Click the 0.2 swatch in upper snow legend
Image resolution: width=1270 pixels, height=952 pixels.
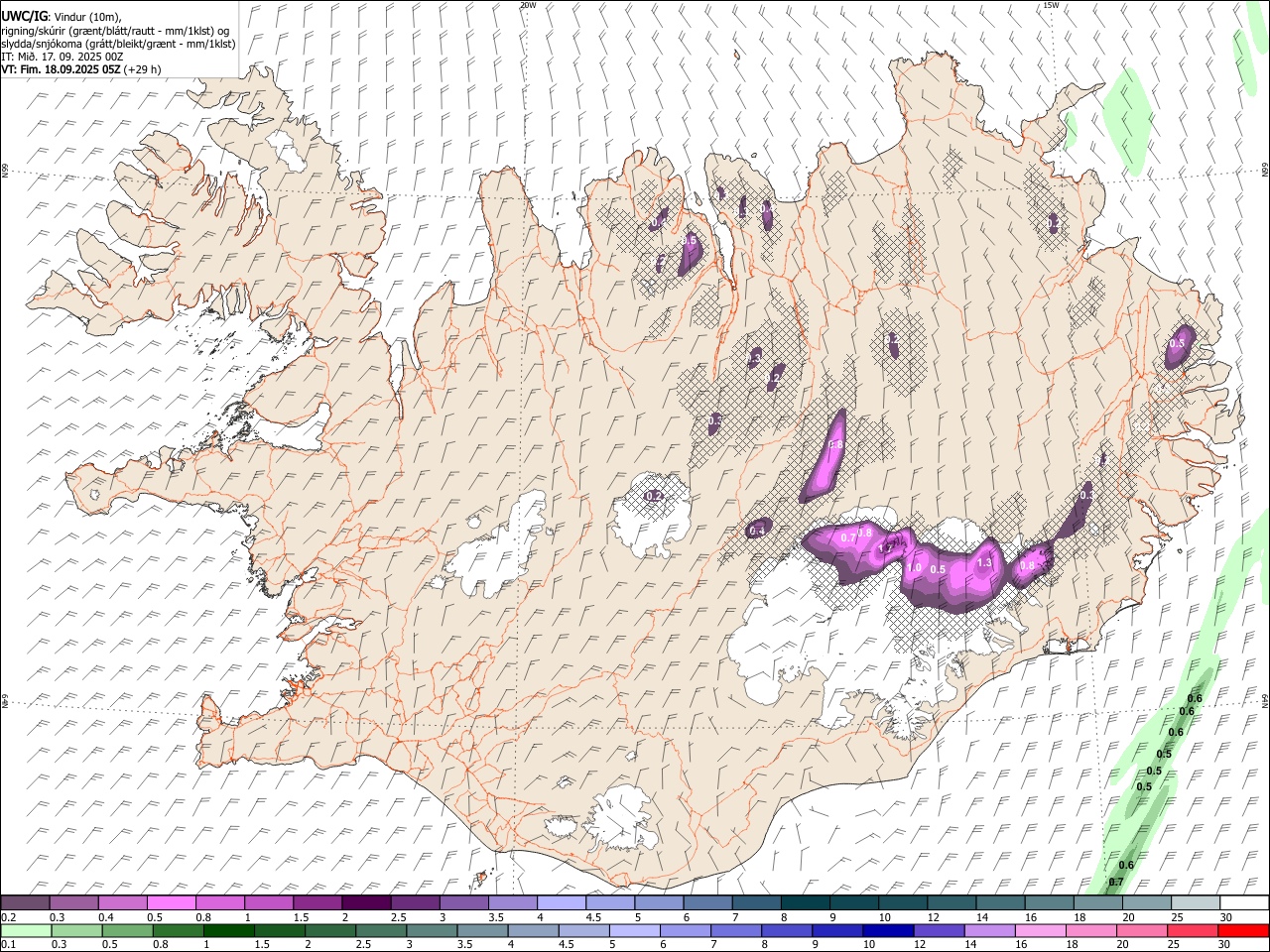(x=26, y=903)
